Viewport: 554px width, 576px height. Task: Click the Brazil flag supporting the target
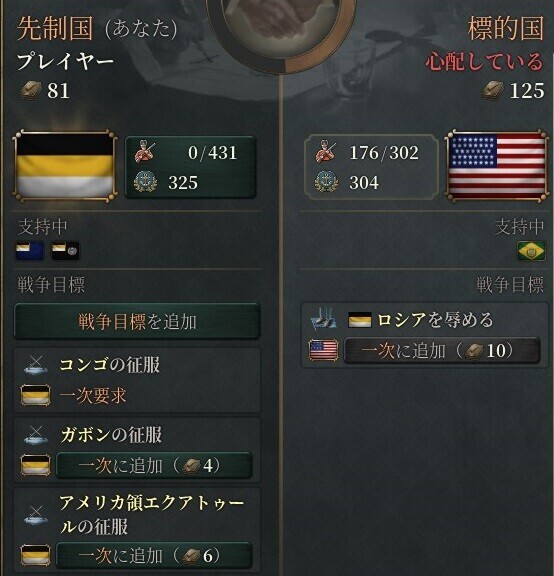(531, 251)
